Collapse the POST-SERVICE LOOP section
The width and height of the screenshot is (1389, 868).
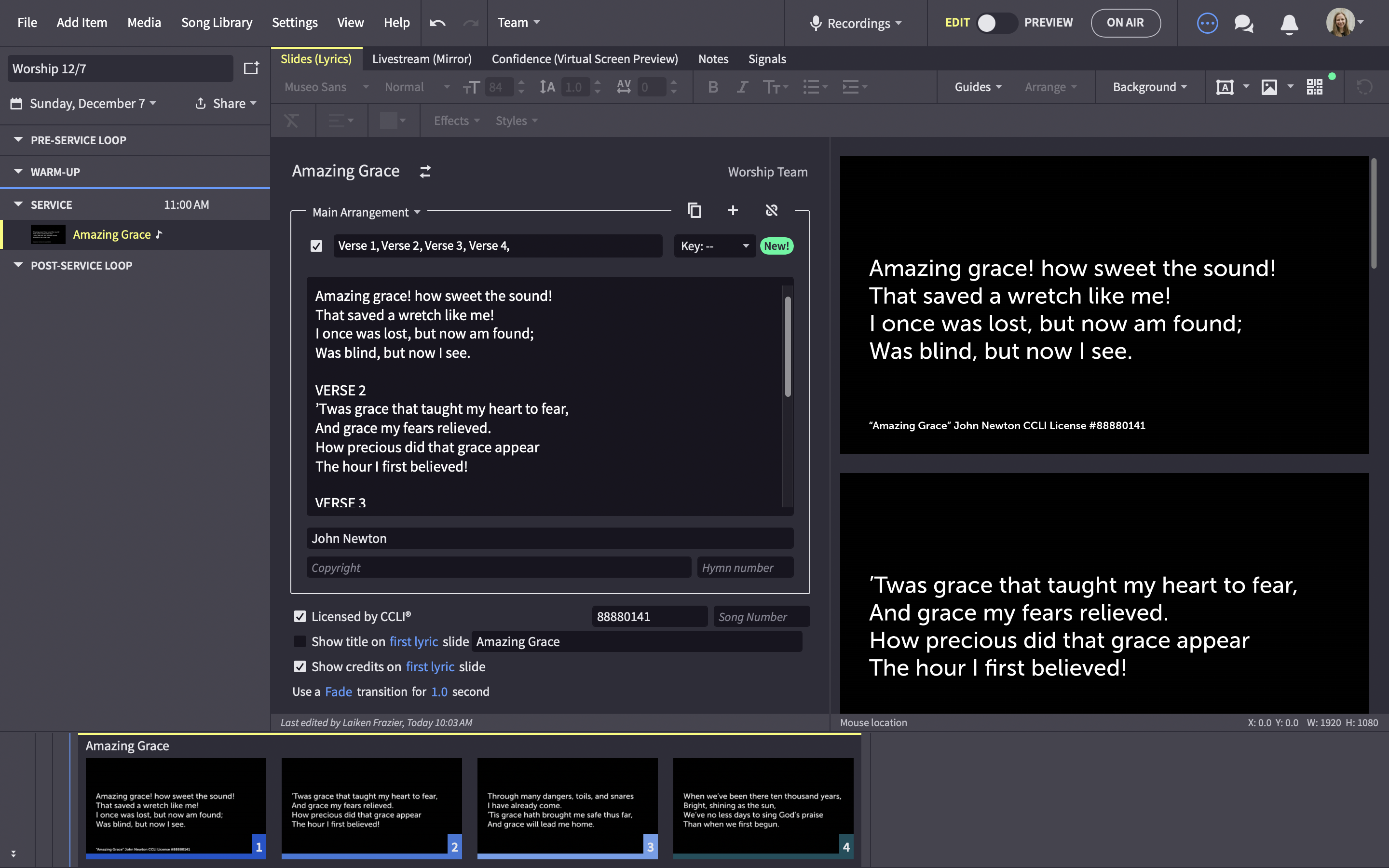(x=18, y=265)
